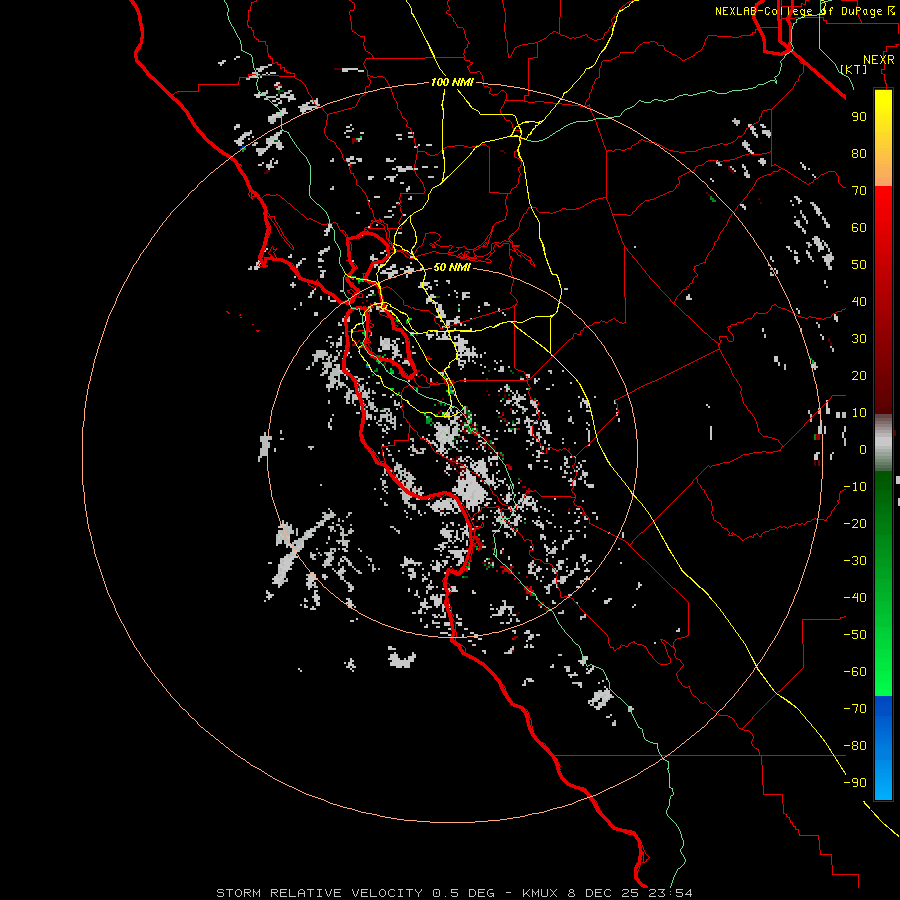Click the 50 value on the velocity scale
Viewport: 900px width, 900px height.
pyautogui.click(x=859, y=265)
